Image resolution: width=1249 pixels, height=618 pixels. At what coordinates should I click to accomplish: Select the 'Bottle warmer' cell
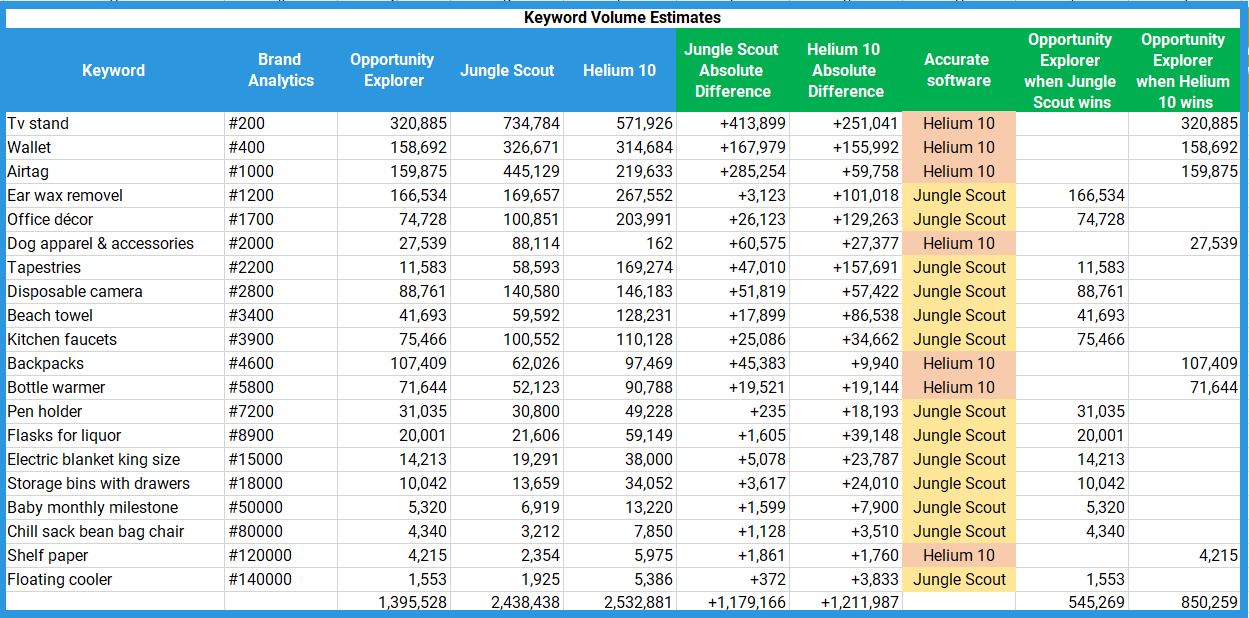pos(114,388)
